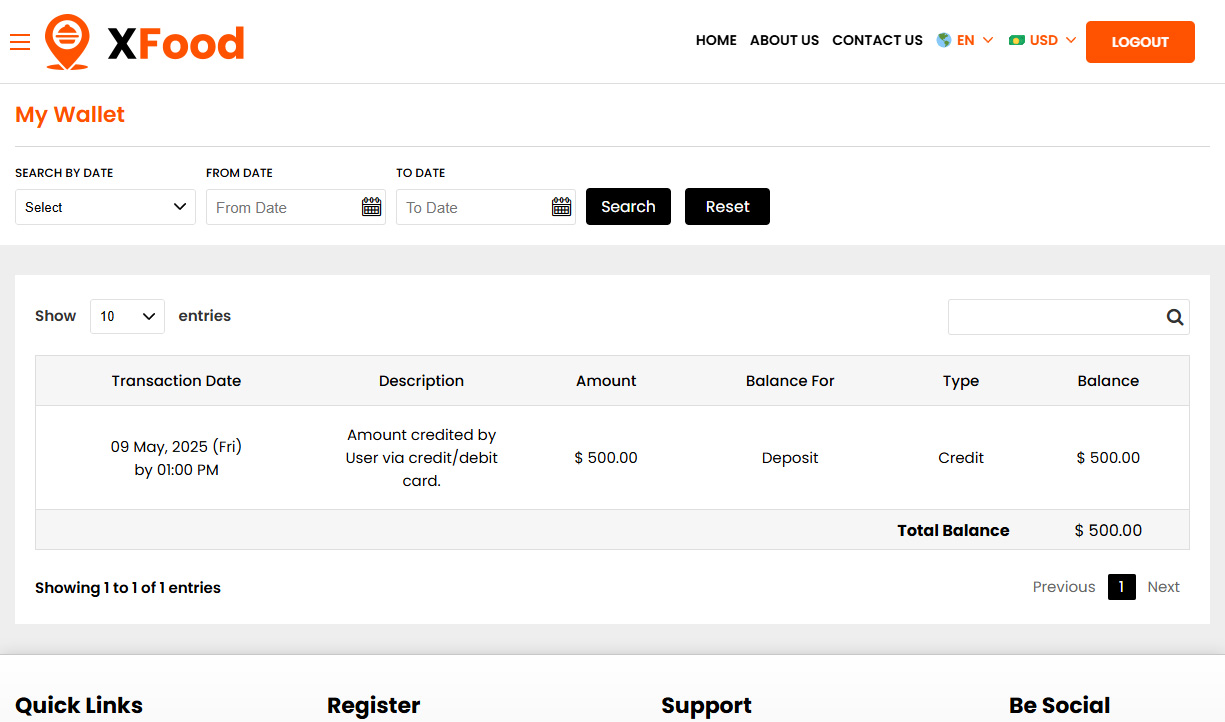Click the globe icon next to EN
Screen dimensions: 1225x722
[x=941, y=40]
